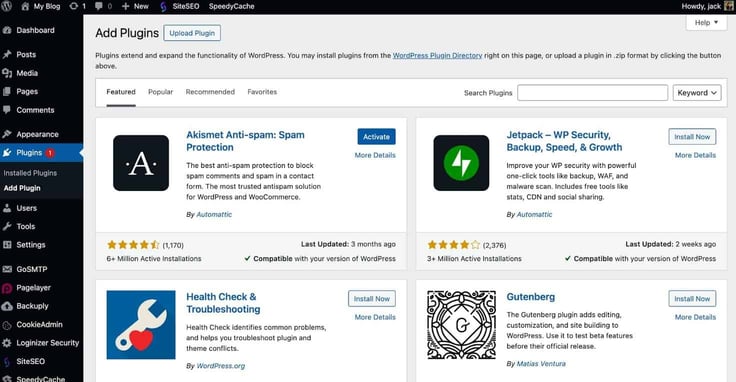Click the Comments icon in sidebar
Screen dimensions: 736x382
click(7, 110)
